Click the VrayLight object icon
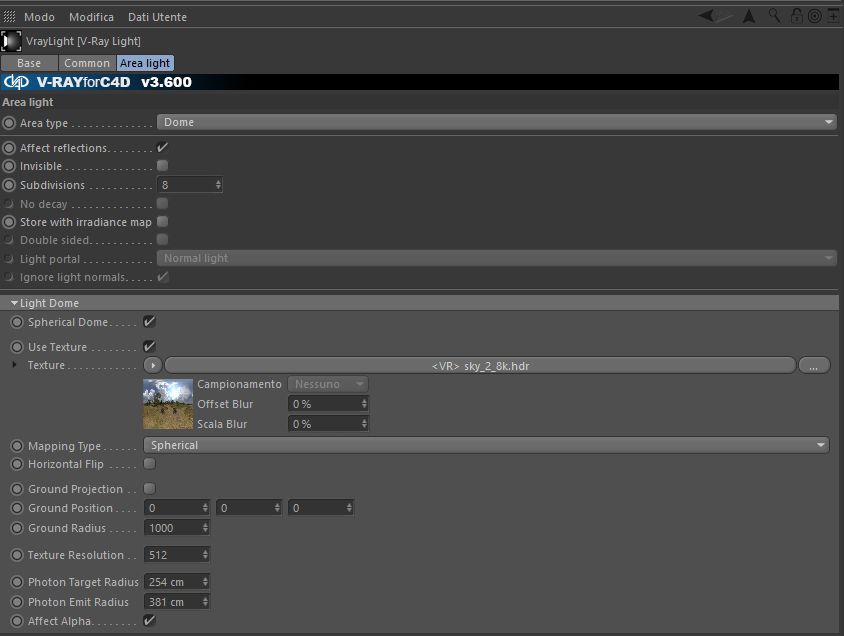 (x=11, y=41)
